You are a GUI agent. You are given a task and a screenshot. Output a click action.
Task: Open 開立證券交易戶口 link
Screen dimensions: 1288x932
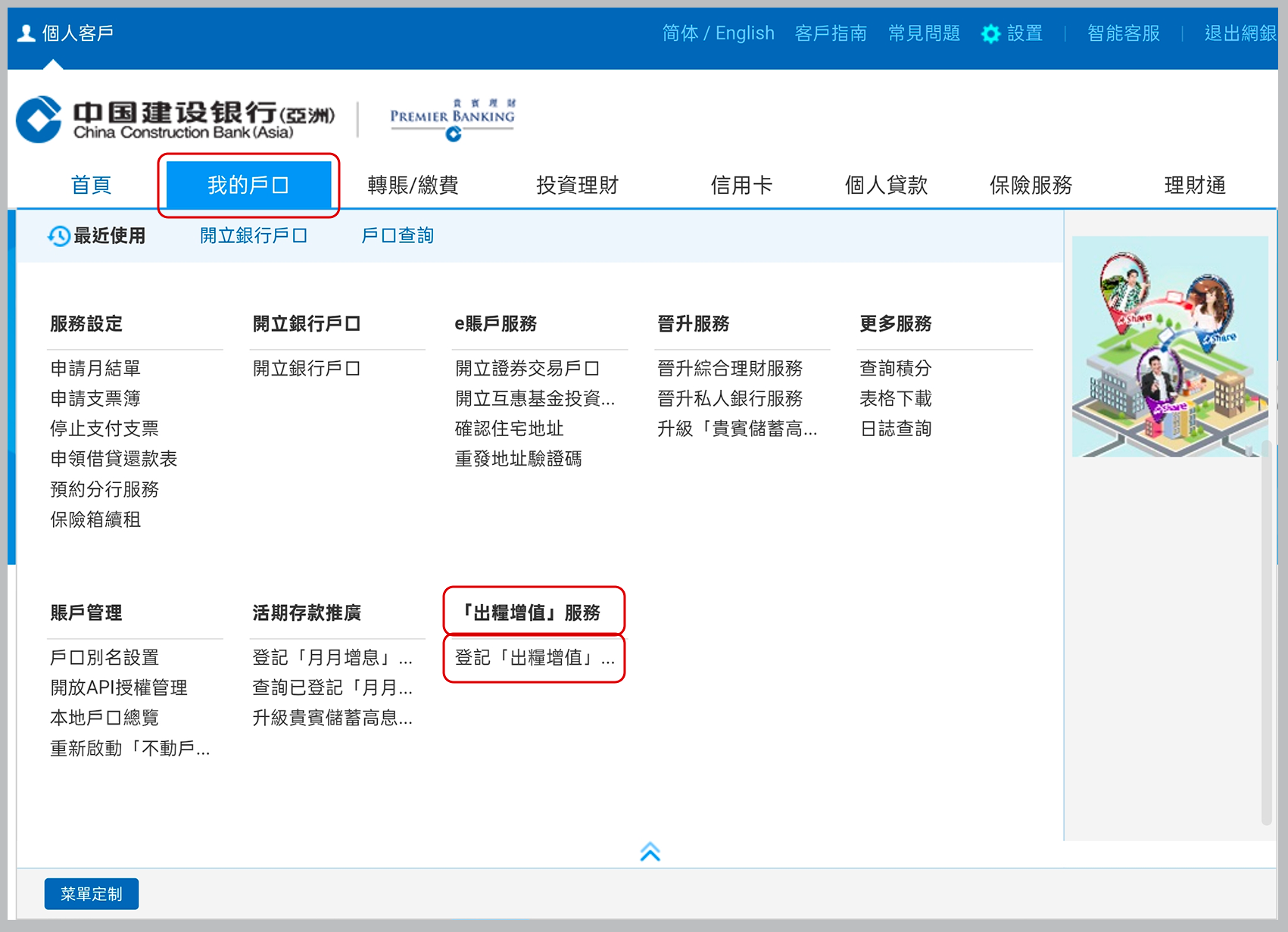tap(527, 369)
